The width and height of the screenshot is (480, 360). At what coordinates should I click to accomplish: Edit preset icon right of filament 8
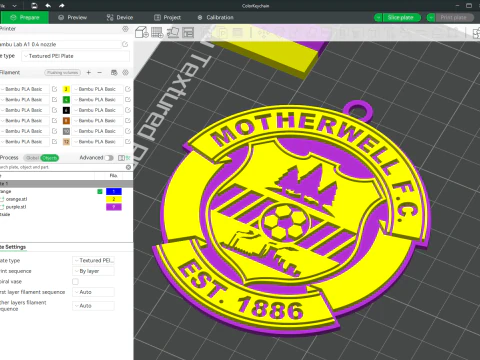point(128,120)
